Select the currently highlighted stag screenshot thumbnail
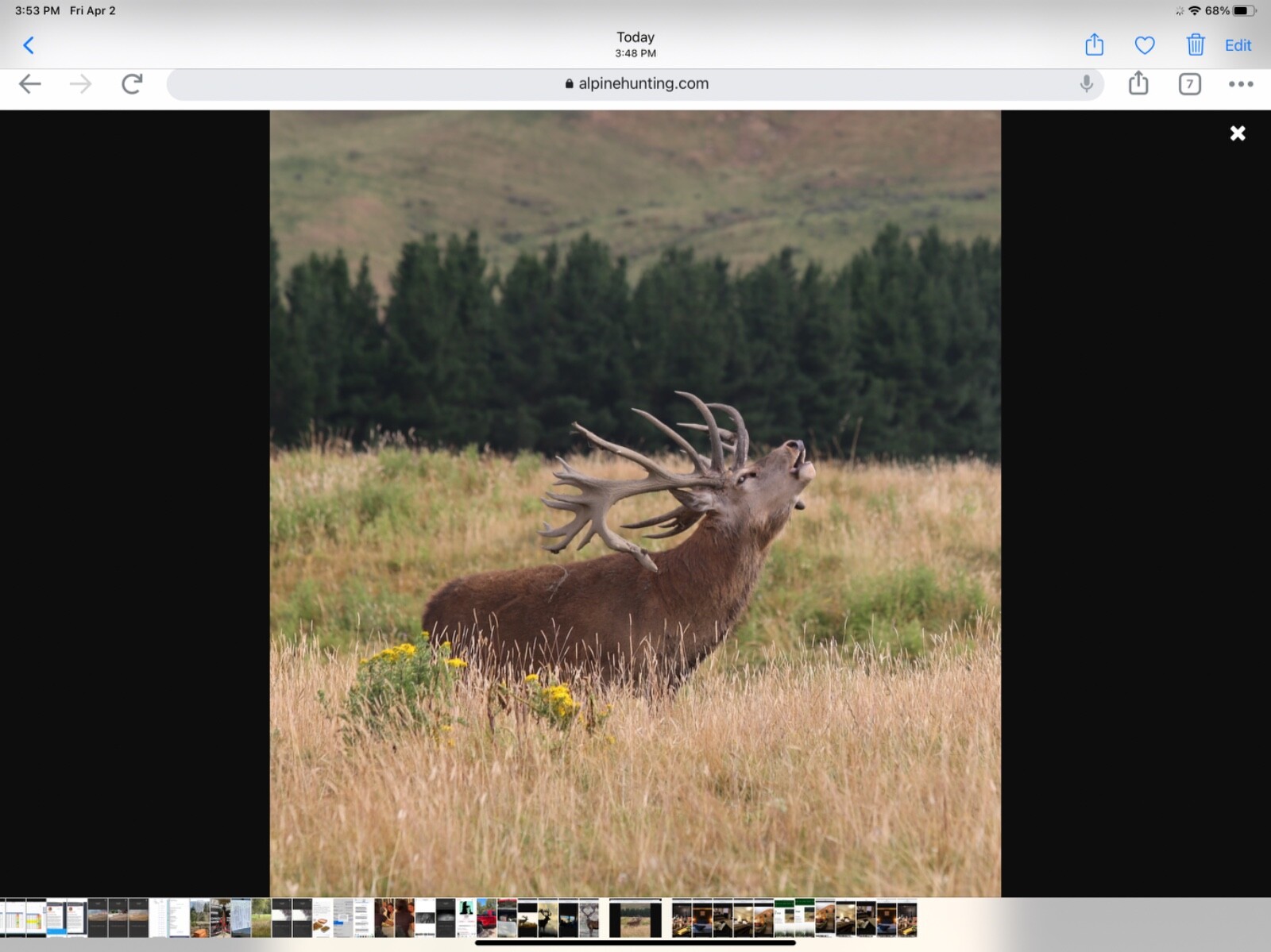Image resolution: width=1271 pixels, height=952 pixels. click(635, 918)
